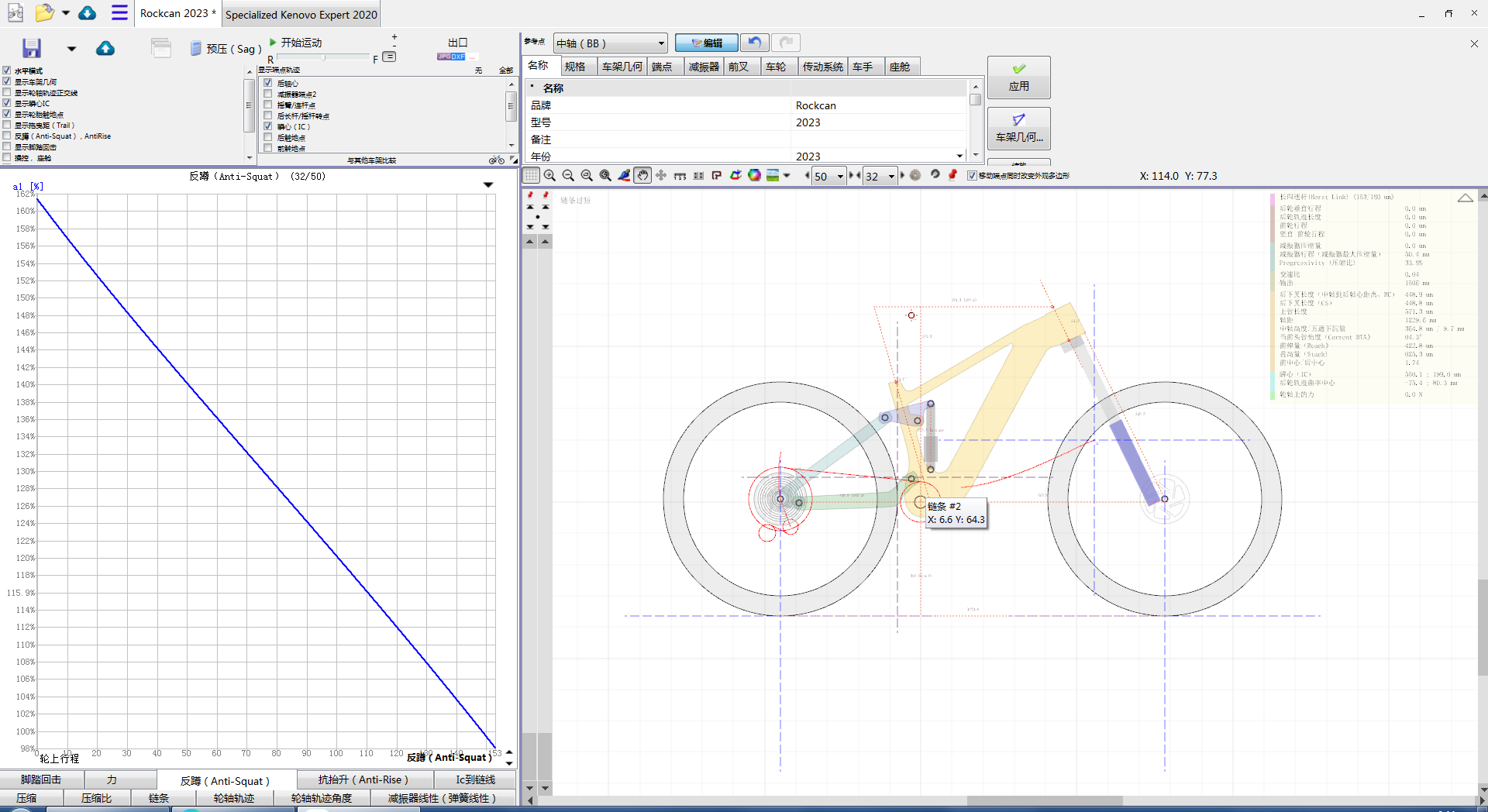Click the blue cloud upload icon
The height and width of the screenshot is (812, 1488).
click(x=105, y=49)
